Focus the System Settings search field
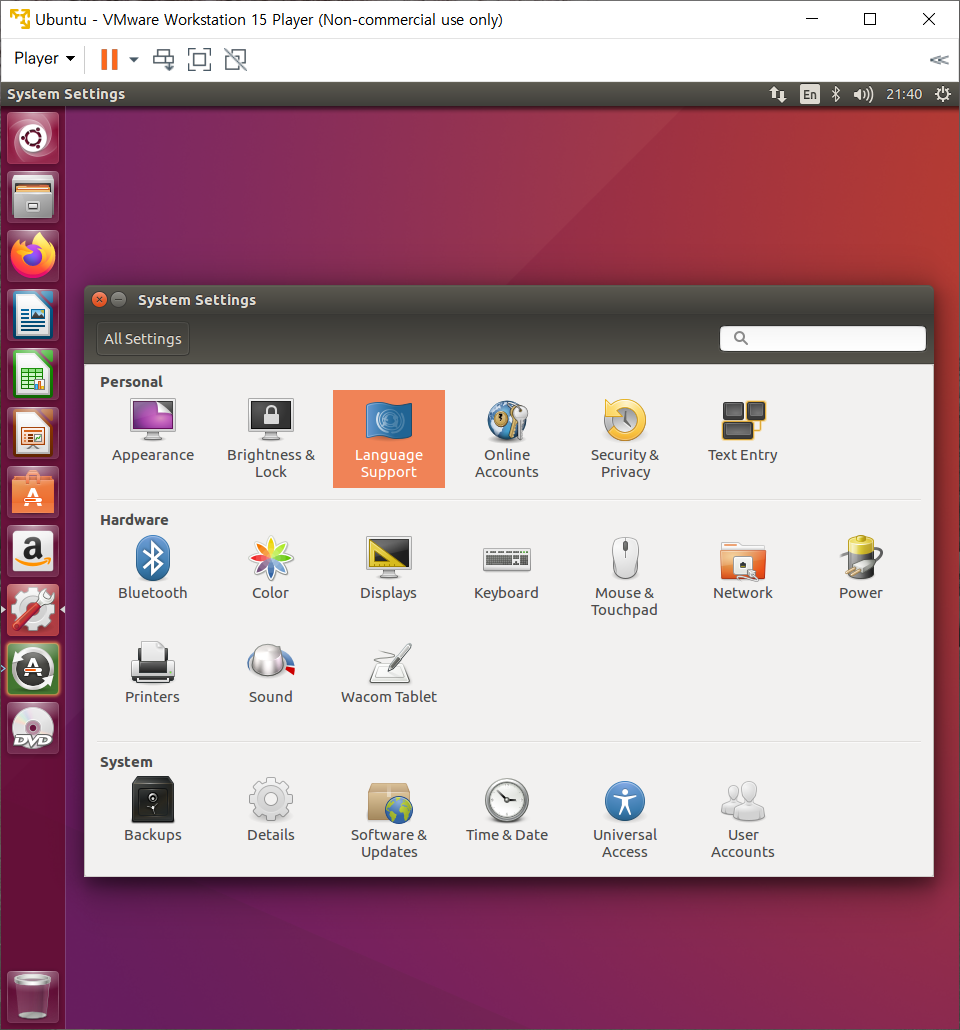The width and height of the screenshot is (960, 1030). pyautogui.click(x=823, y=338)
